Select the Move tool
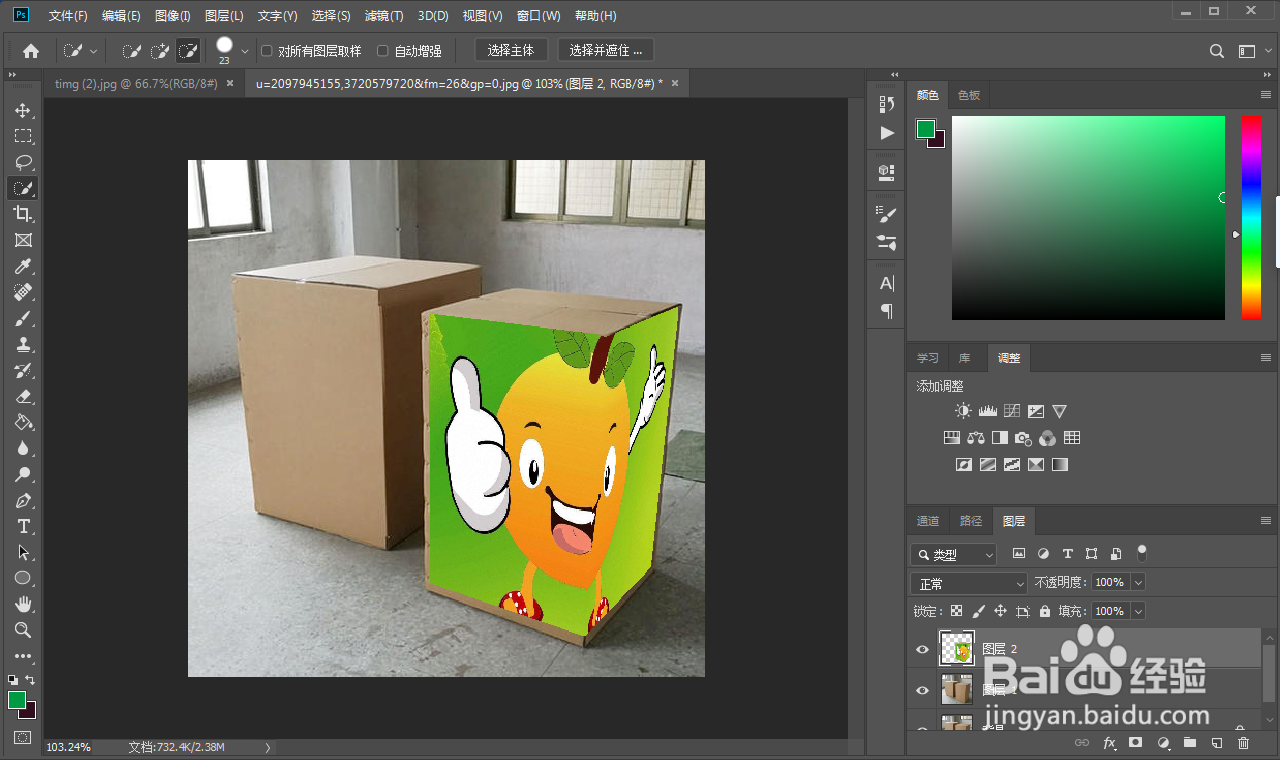 23,110
